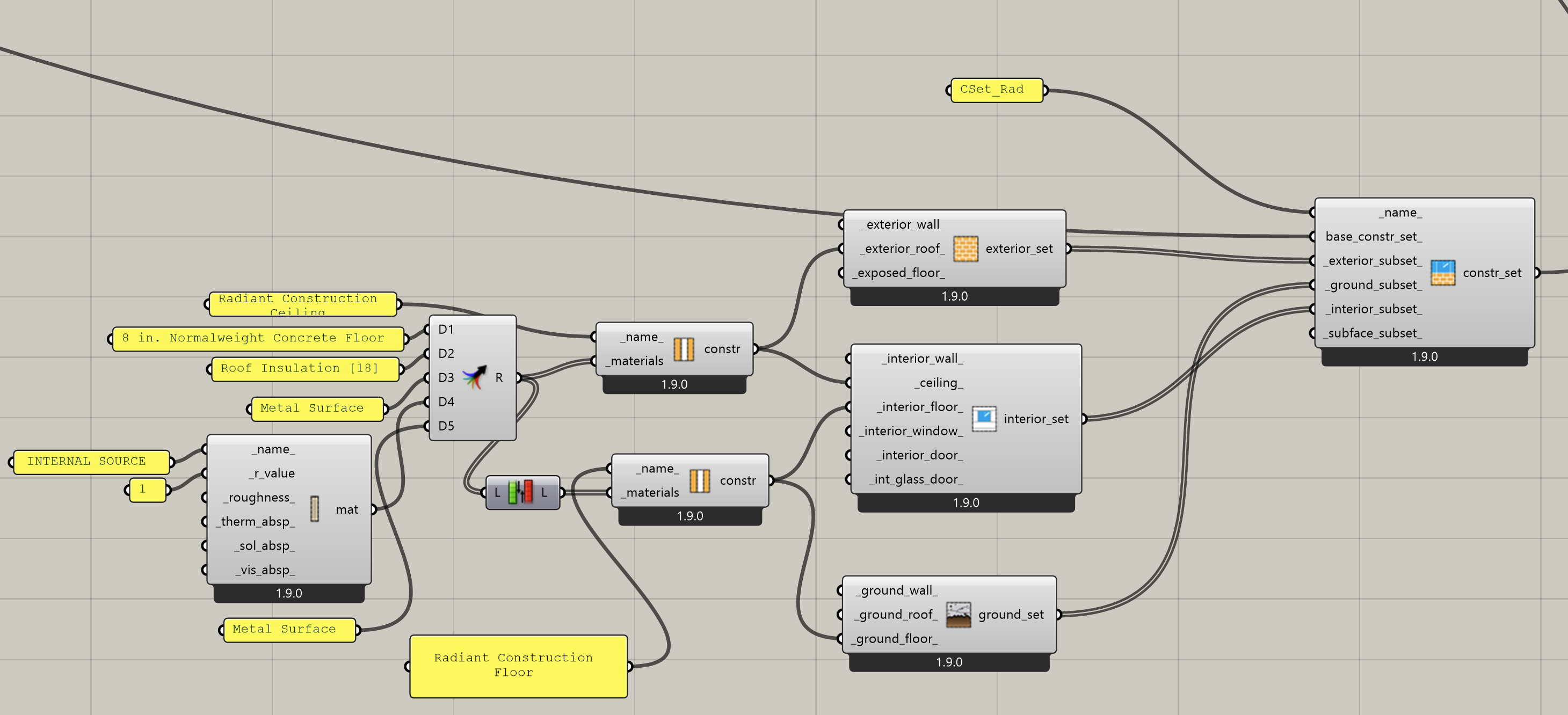The width and height of the screenshot is (1568, 715).
Task: Click the ground_set soil icon
Action: (958, 615)
